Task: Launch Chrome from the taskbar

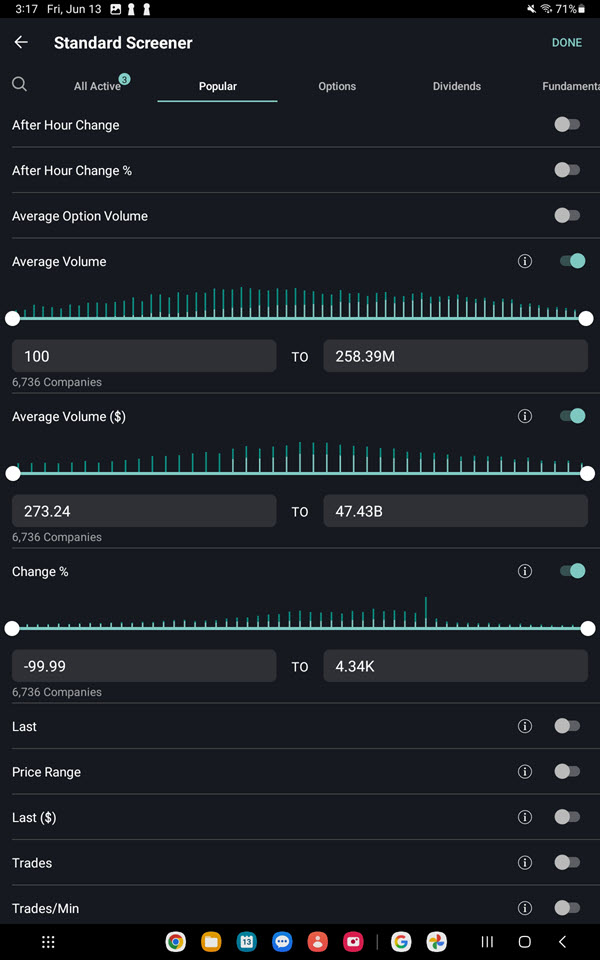Action: [x=176, y=942]
